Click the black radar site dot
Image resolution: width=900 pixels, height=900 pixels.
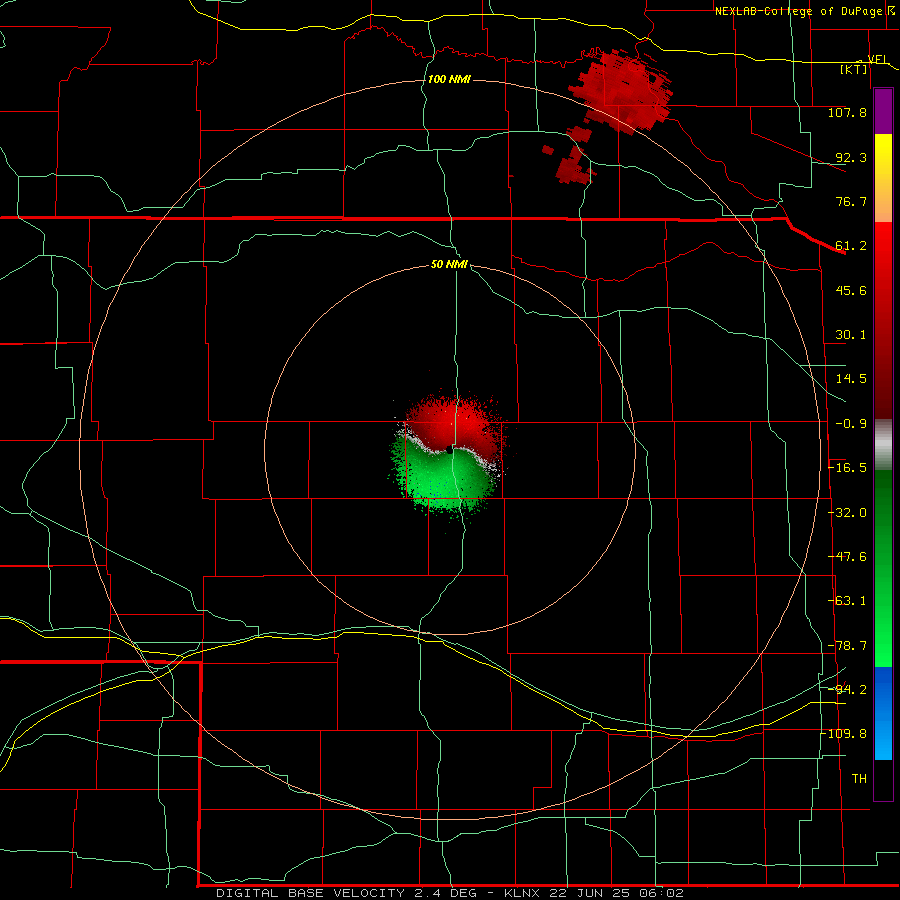coord(450,450)
